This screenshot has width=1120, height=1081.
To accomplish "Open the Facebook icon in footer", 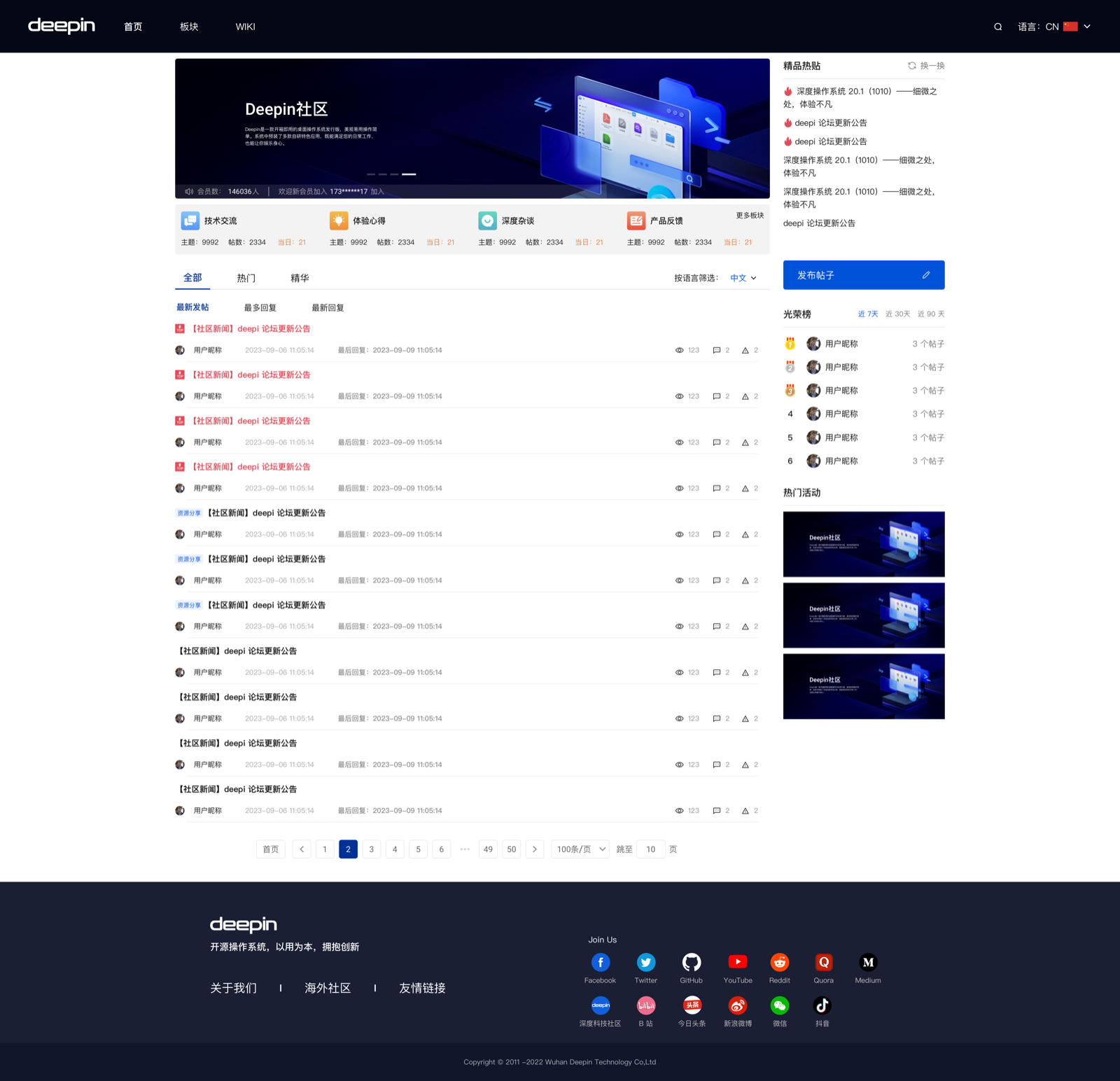I will click(x=601, y=963).
